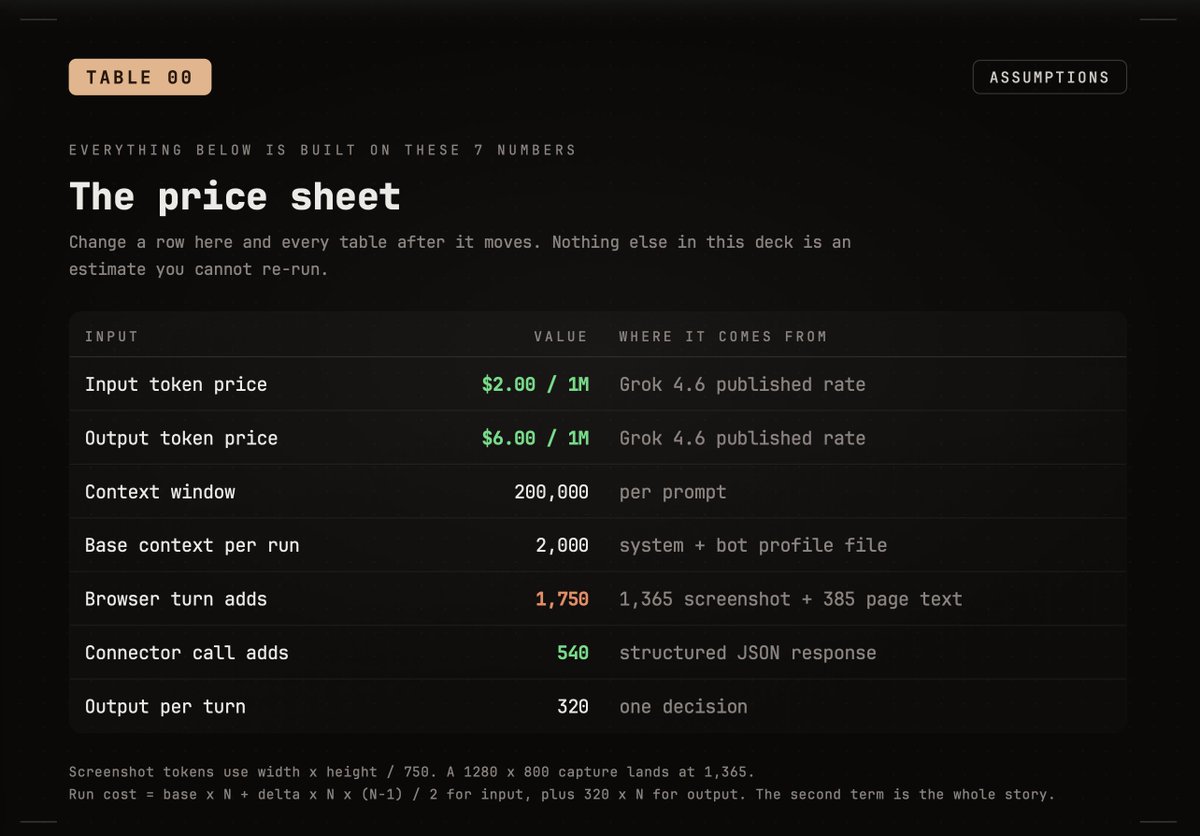Select the Output per turn row
This screenshot has width=1200, height=836.
598,706
